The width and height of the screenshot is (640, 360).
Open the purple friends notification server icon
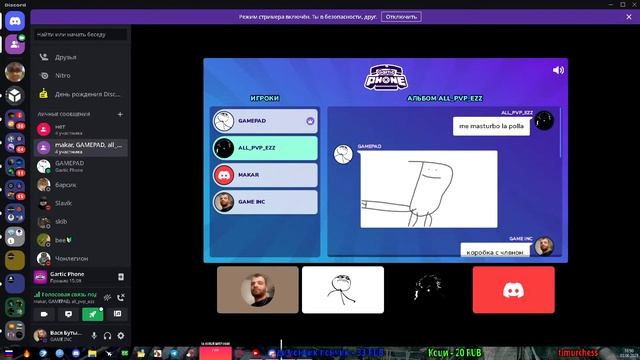click(15, 44)
